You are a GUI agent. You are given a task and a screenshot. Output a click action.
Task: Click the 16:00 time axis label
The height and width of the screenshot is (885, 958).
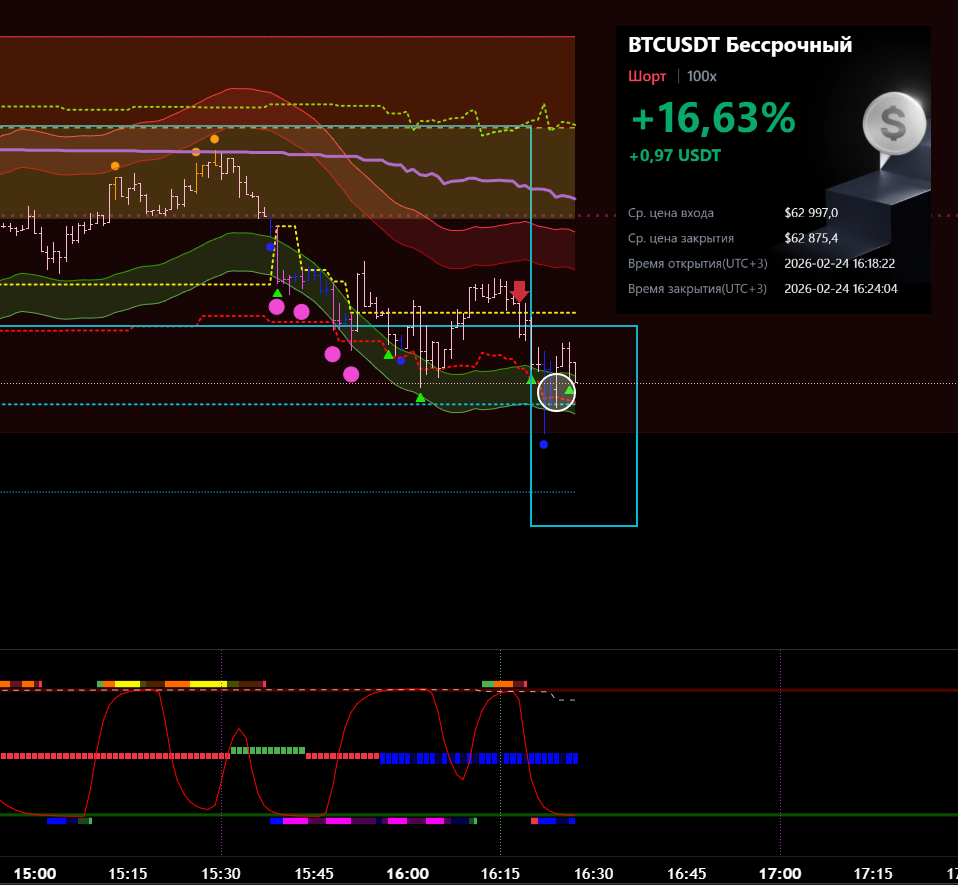pyautogui.click(x=407, y=873)
